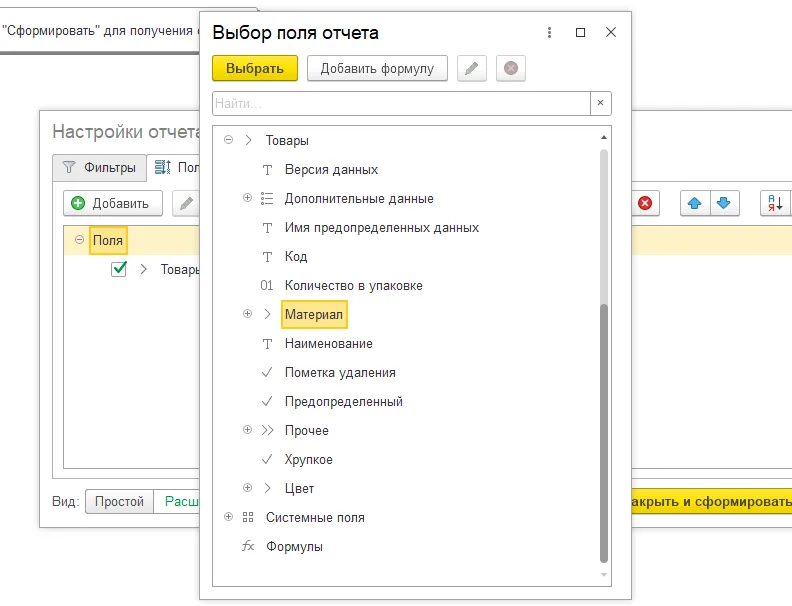The width and height of the screenshot is (792, 606).
Task: Click the sort order icon
Action: [775, 203]
